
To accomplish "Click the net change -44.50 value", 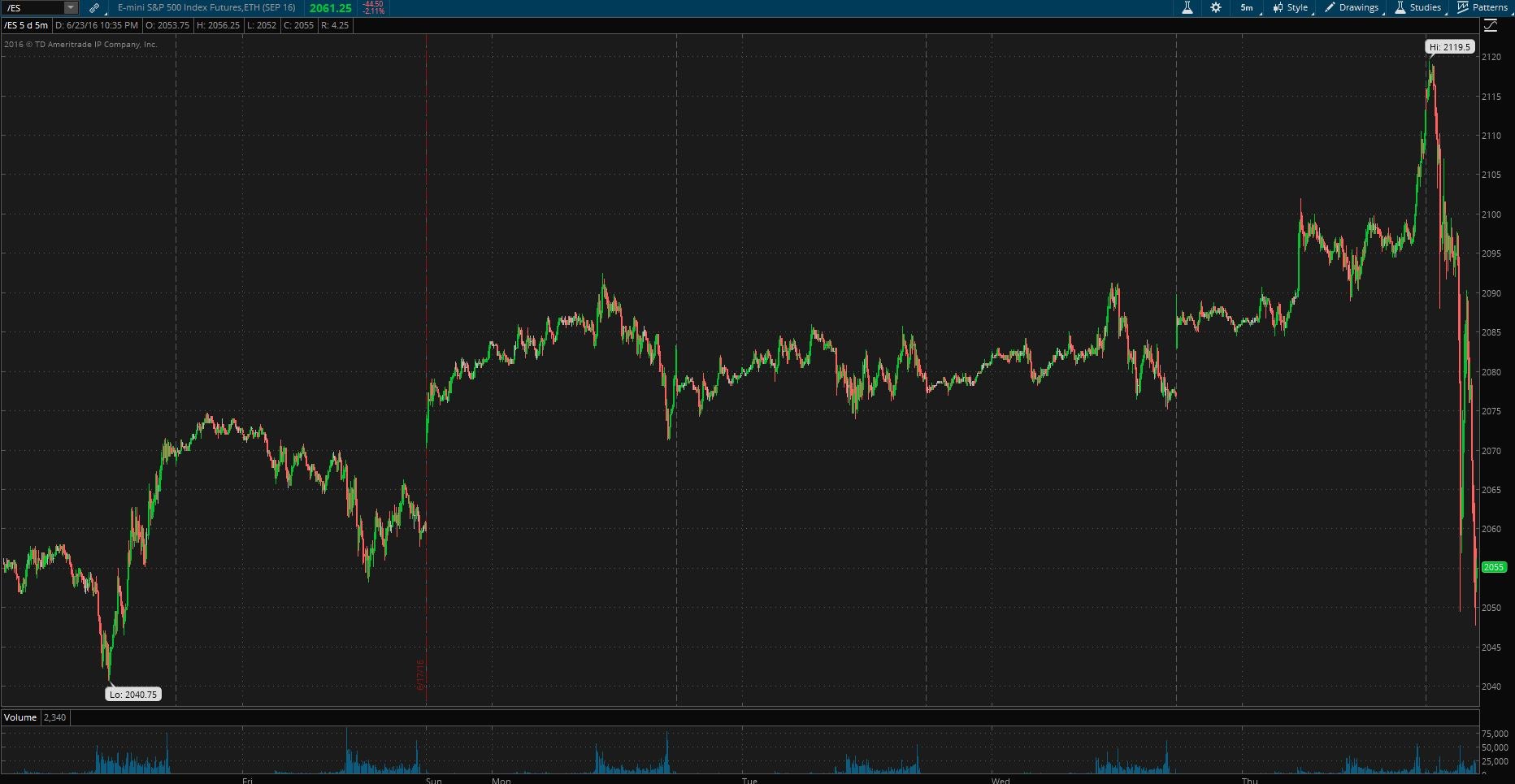I will click(x=373, y=4).
